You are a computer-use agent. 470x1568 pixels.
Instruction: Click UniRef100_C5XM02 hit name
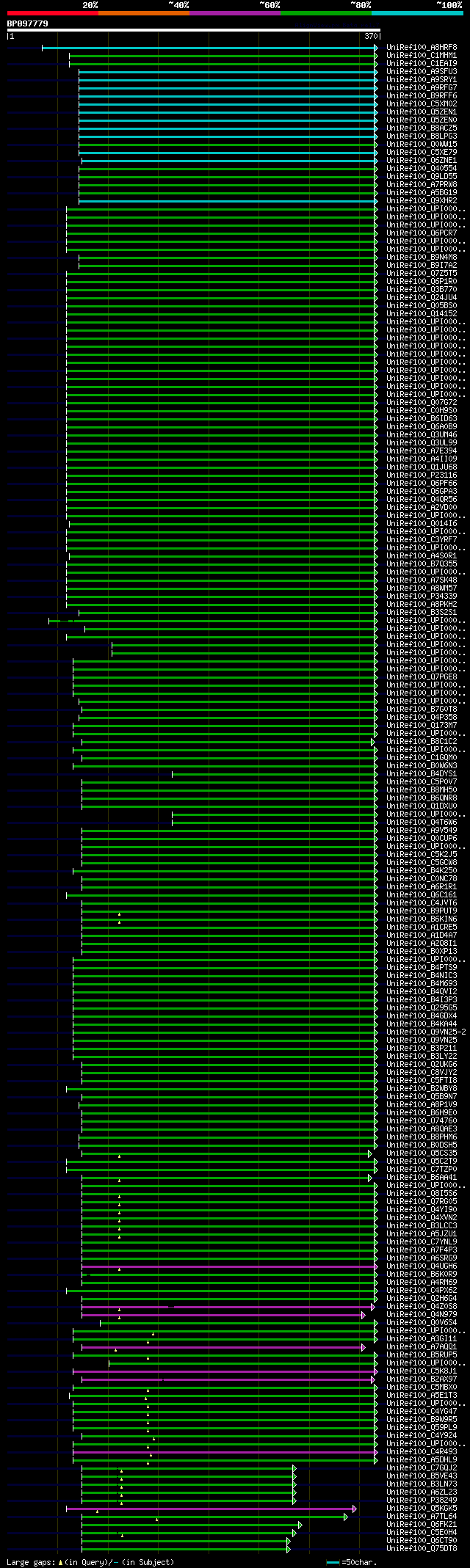coord(422,104)
